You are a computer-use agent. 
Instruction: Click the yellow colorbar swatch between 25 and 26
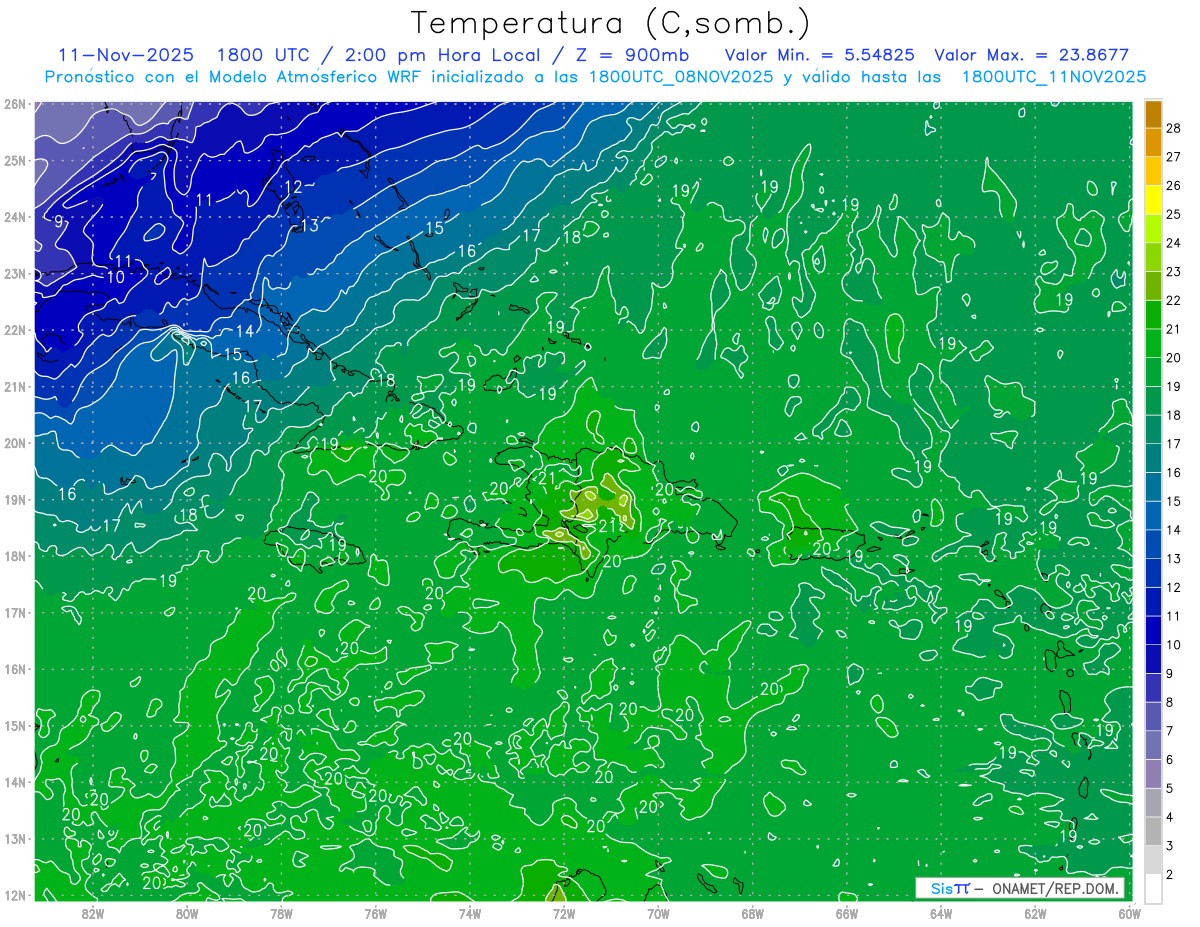[1153, 199]
